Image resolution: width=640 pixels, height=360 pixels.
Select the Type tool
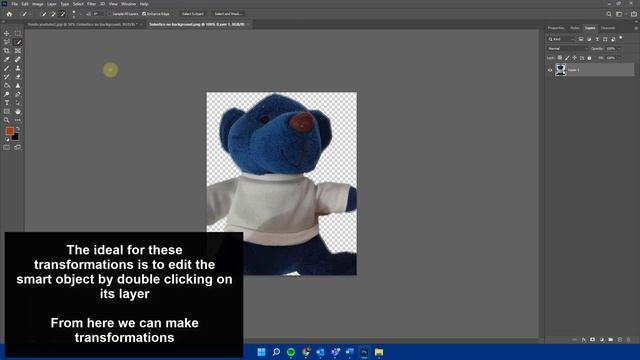(x=7, y=103)
